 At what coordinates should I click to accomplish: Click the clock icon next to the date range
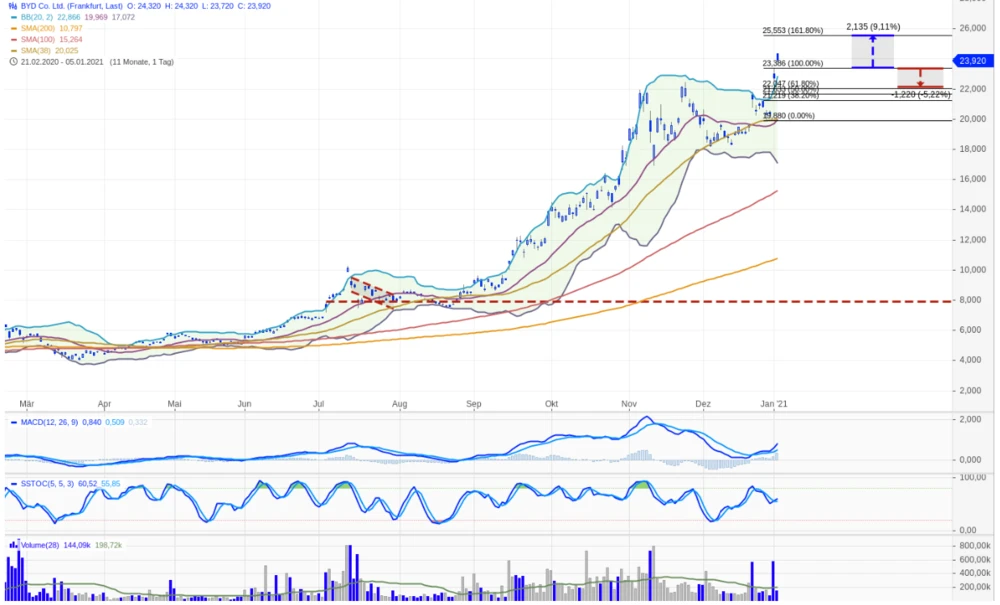point(13,62)
